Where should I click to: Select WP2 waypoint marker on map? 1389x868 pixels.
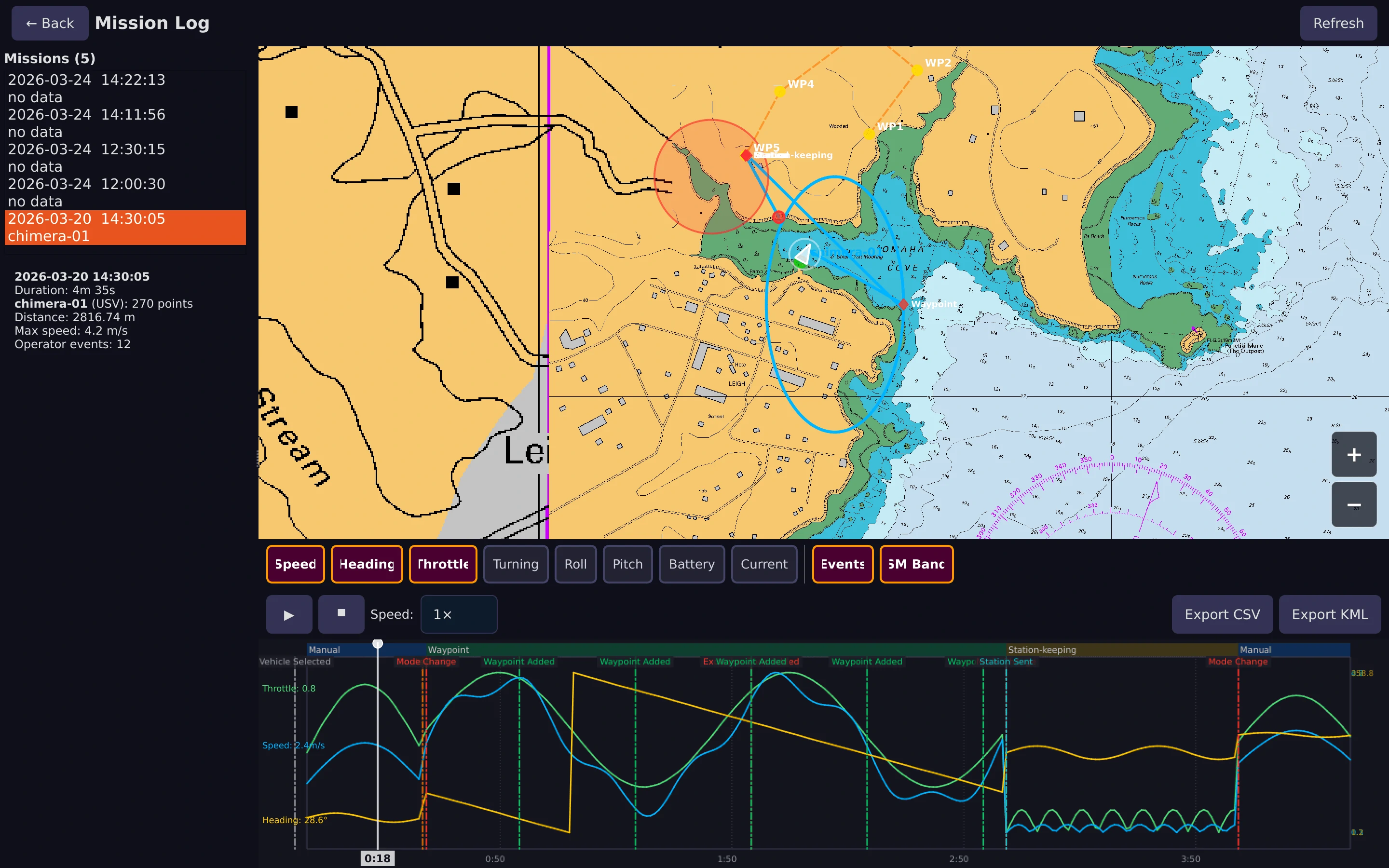tap(917, 70)
